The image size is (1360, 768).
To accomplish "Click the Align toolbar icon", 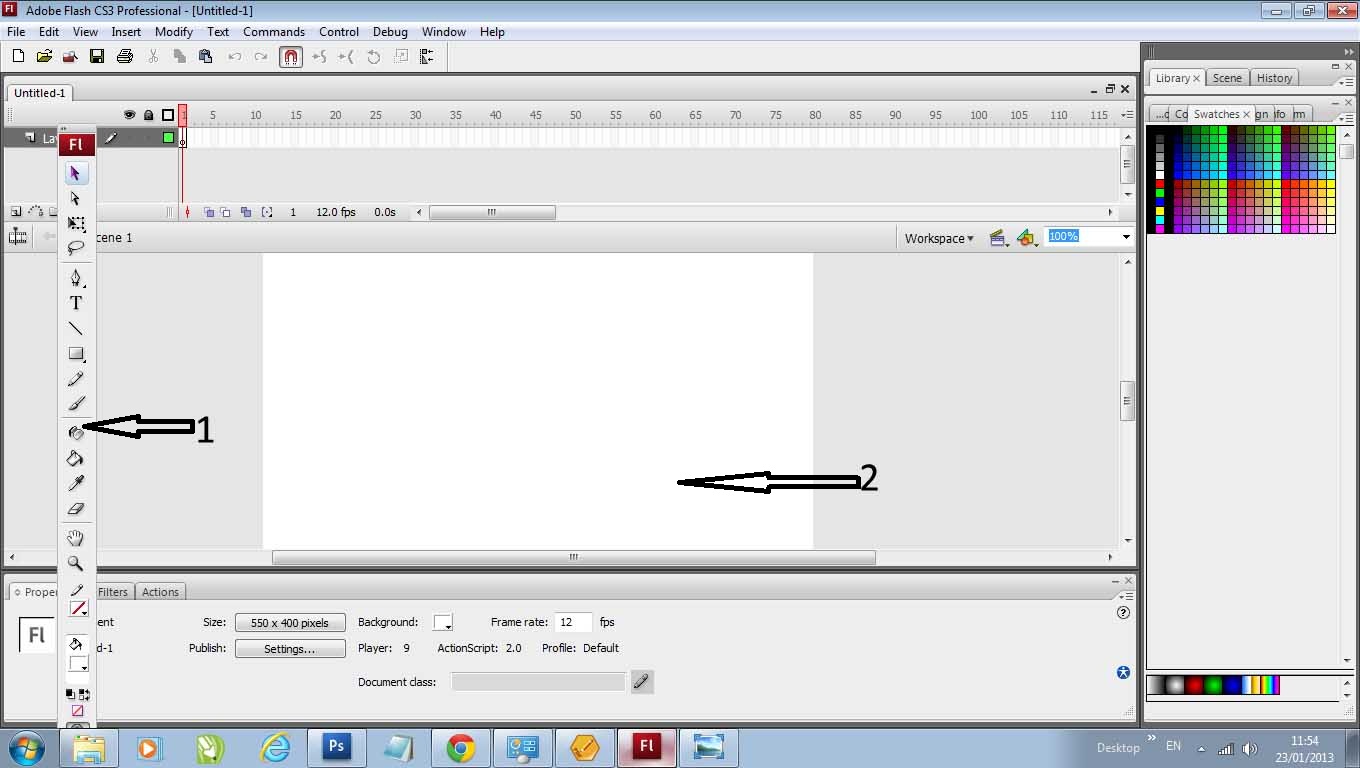I will [427, 57].
